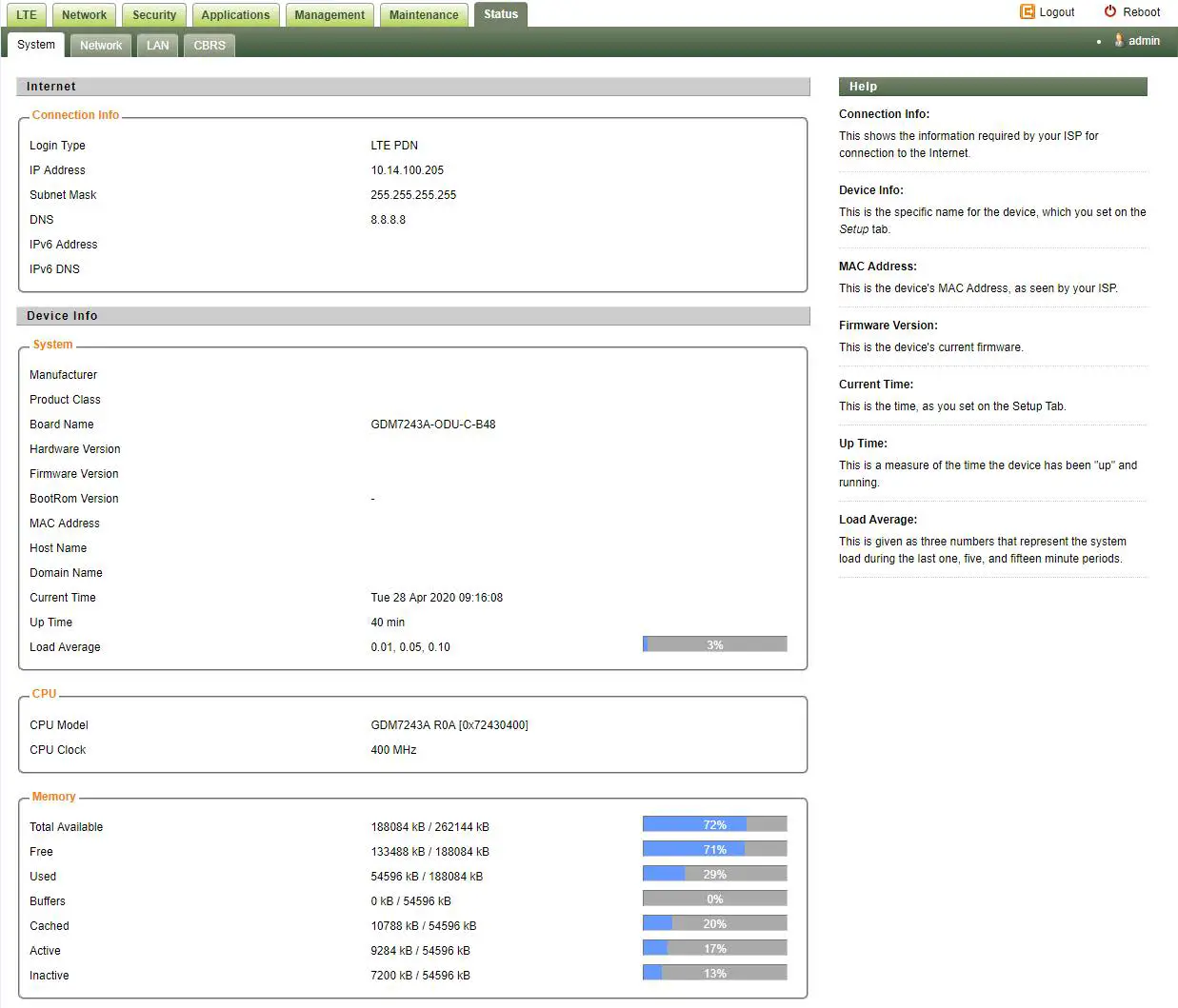Switch to the Network sub-tab under Status
Screen dimensions: 1178x1008
(101, 46)
